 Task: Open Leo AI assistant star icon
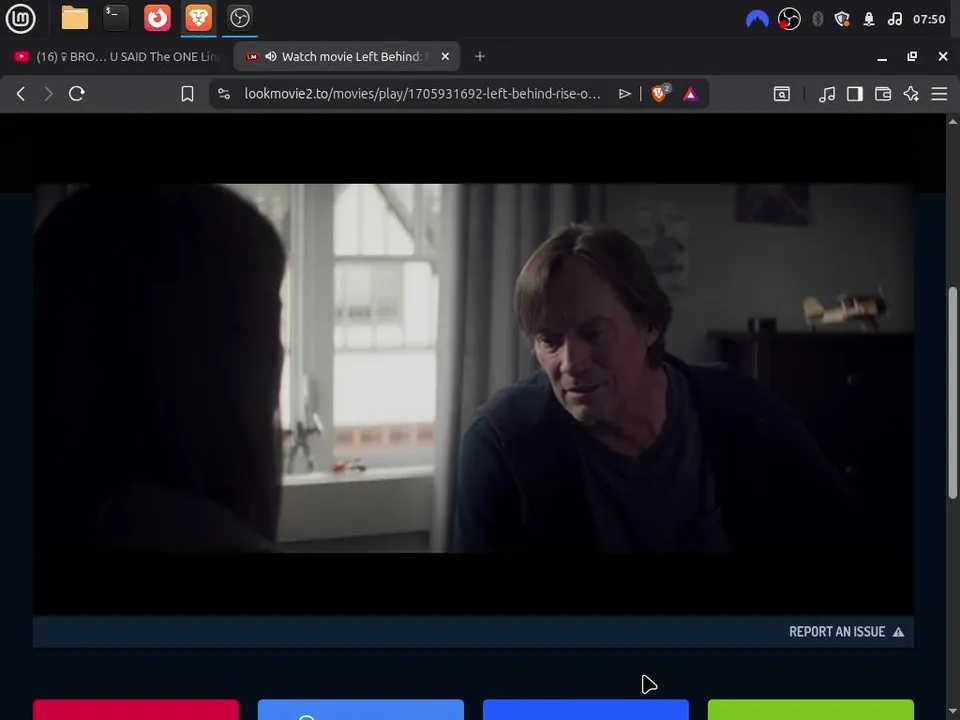click(911, 94)
